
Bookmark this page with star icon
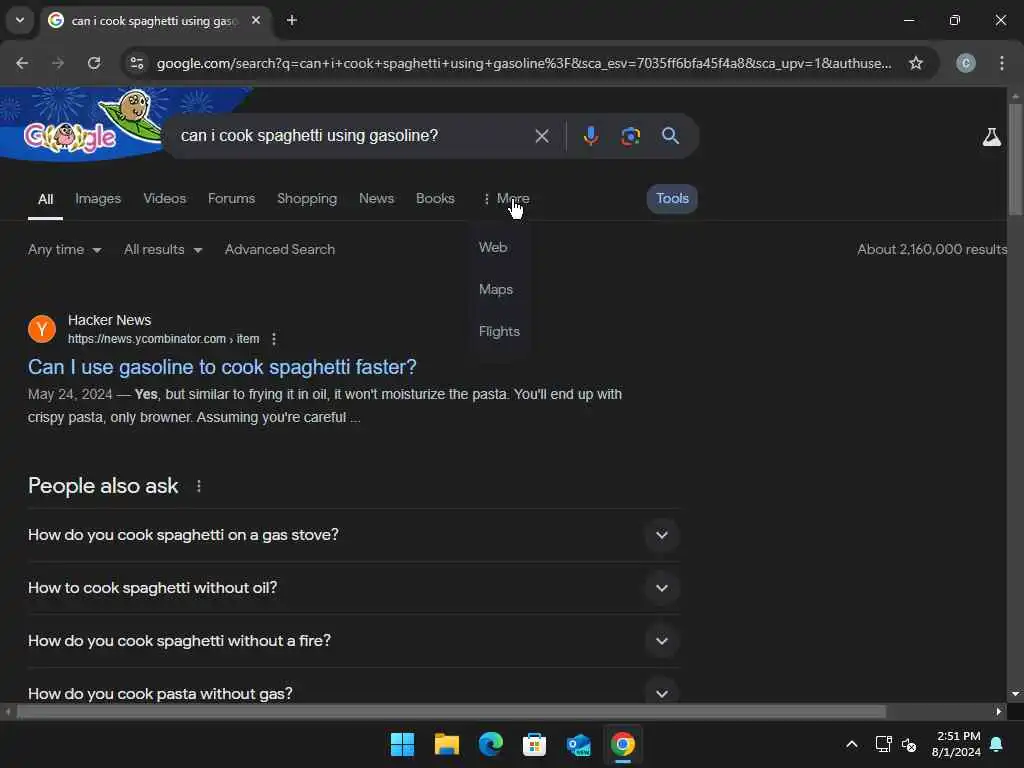916,63
